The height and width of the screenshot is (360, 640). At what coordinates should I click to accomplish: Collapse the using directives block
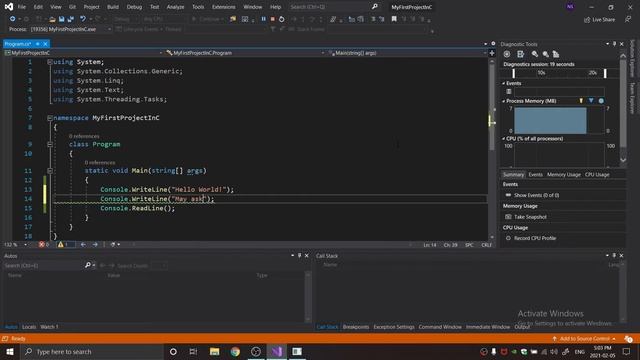click(x=50, y=62)
